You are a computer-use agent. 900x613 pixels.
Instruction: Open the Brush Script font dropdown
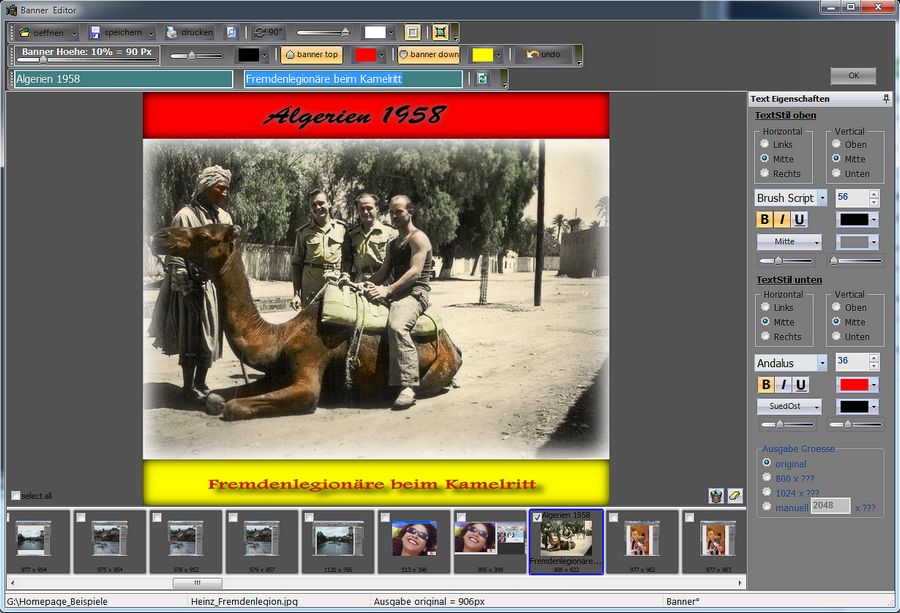point(822,198)
